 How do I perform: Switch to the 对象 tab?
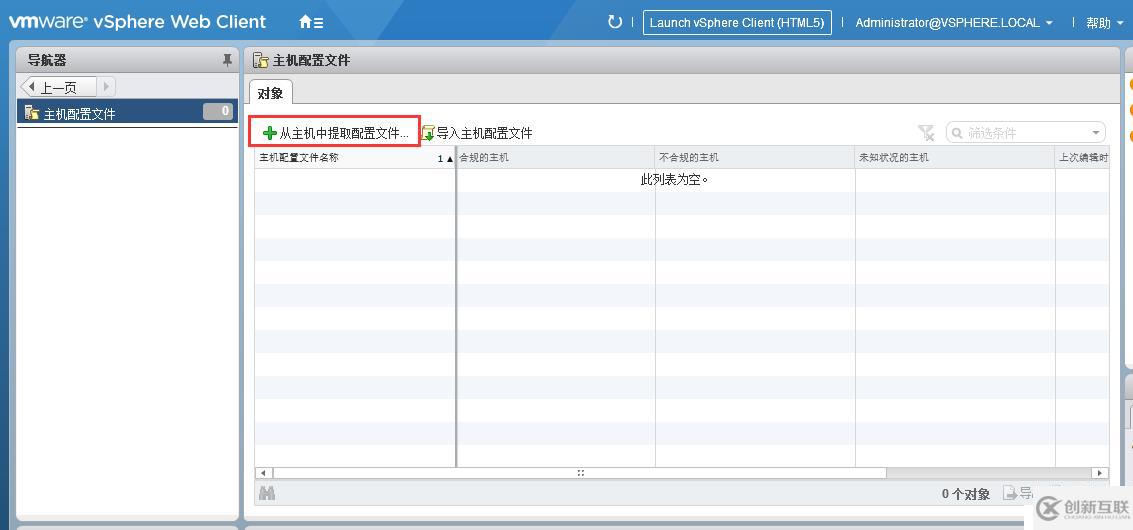[270, 93]
